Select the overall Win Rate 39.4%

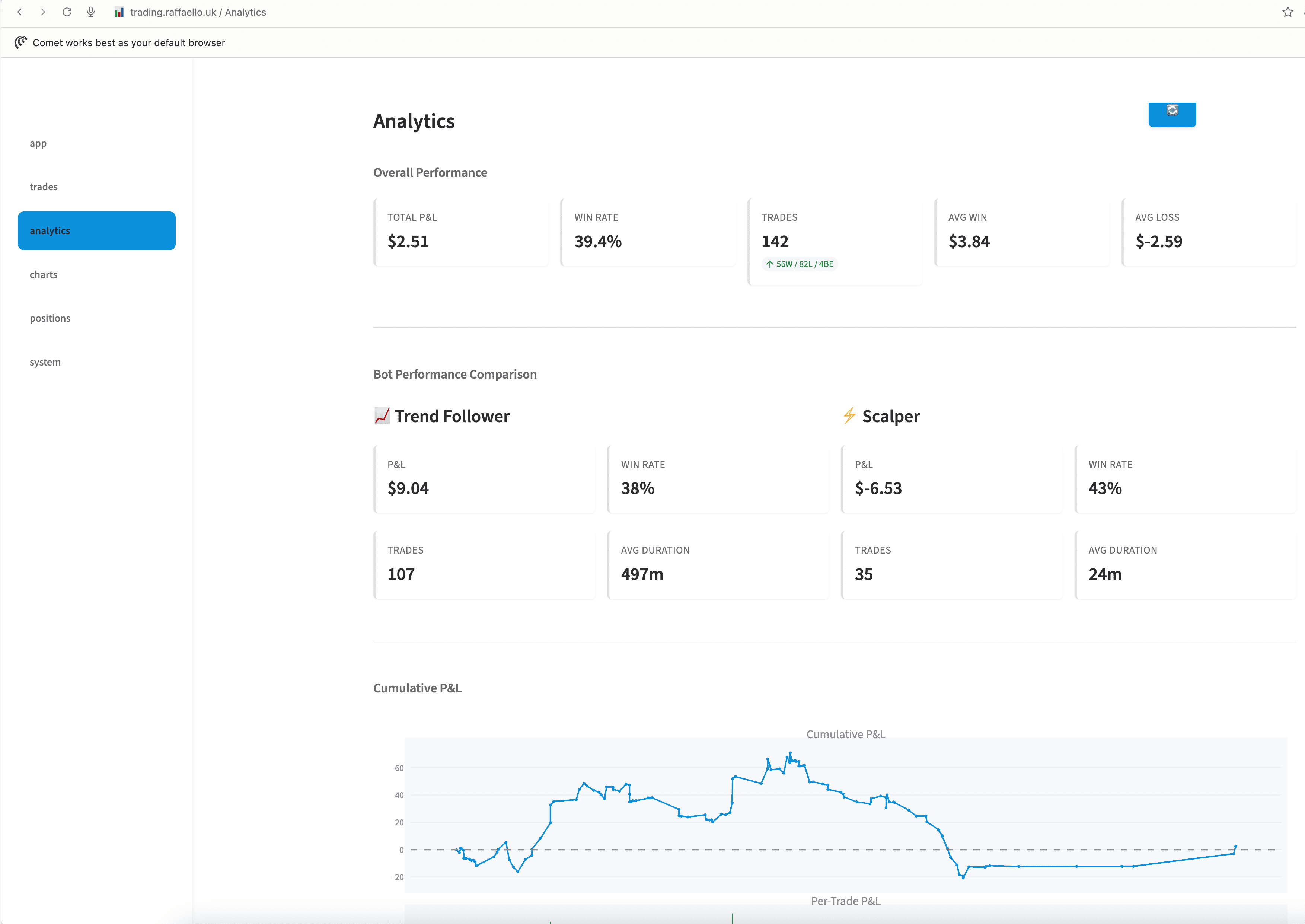[x=598, y=241]
